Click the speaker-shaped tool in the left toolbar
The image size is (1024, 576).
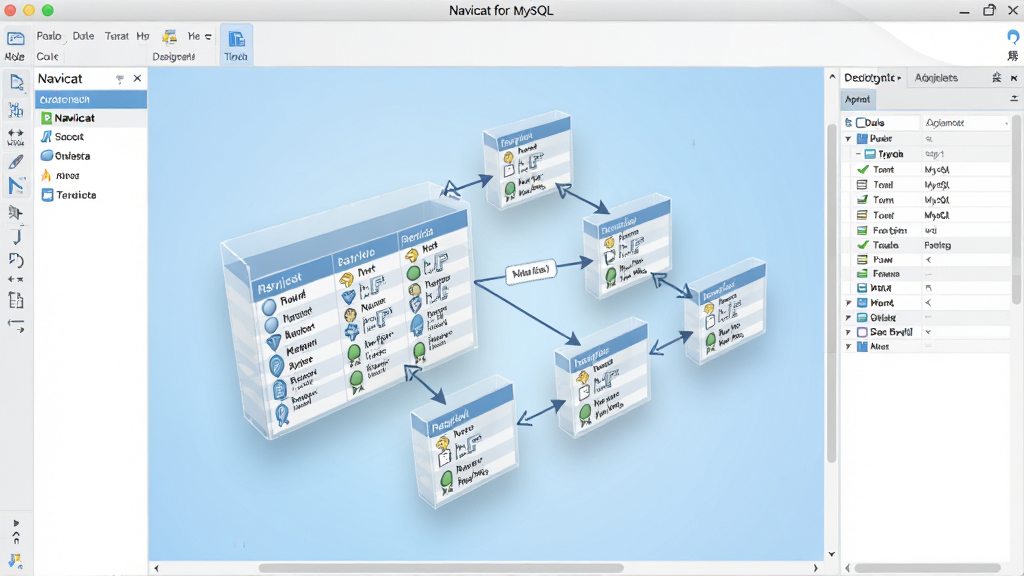16,213
